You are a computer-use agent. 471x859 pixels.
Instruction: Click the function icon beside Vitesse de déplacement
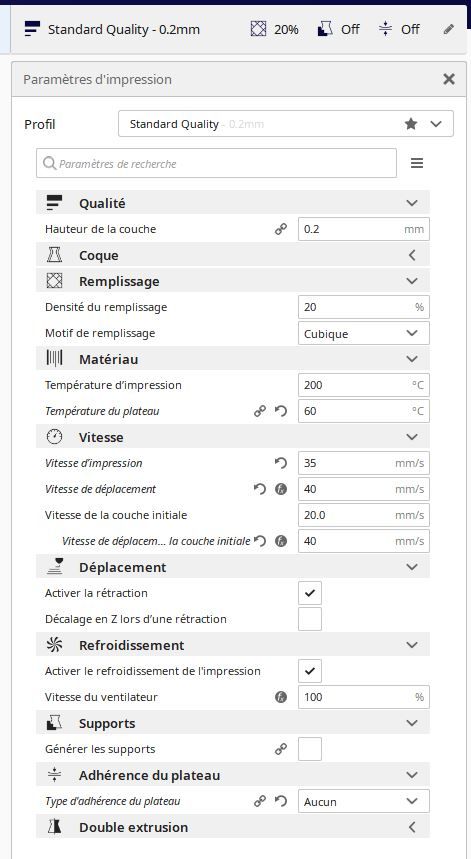pos(281,489)
